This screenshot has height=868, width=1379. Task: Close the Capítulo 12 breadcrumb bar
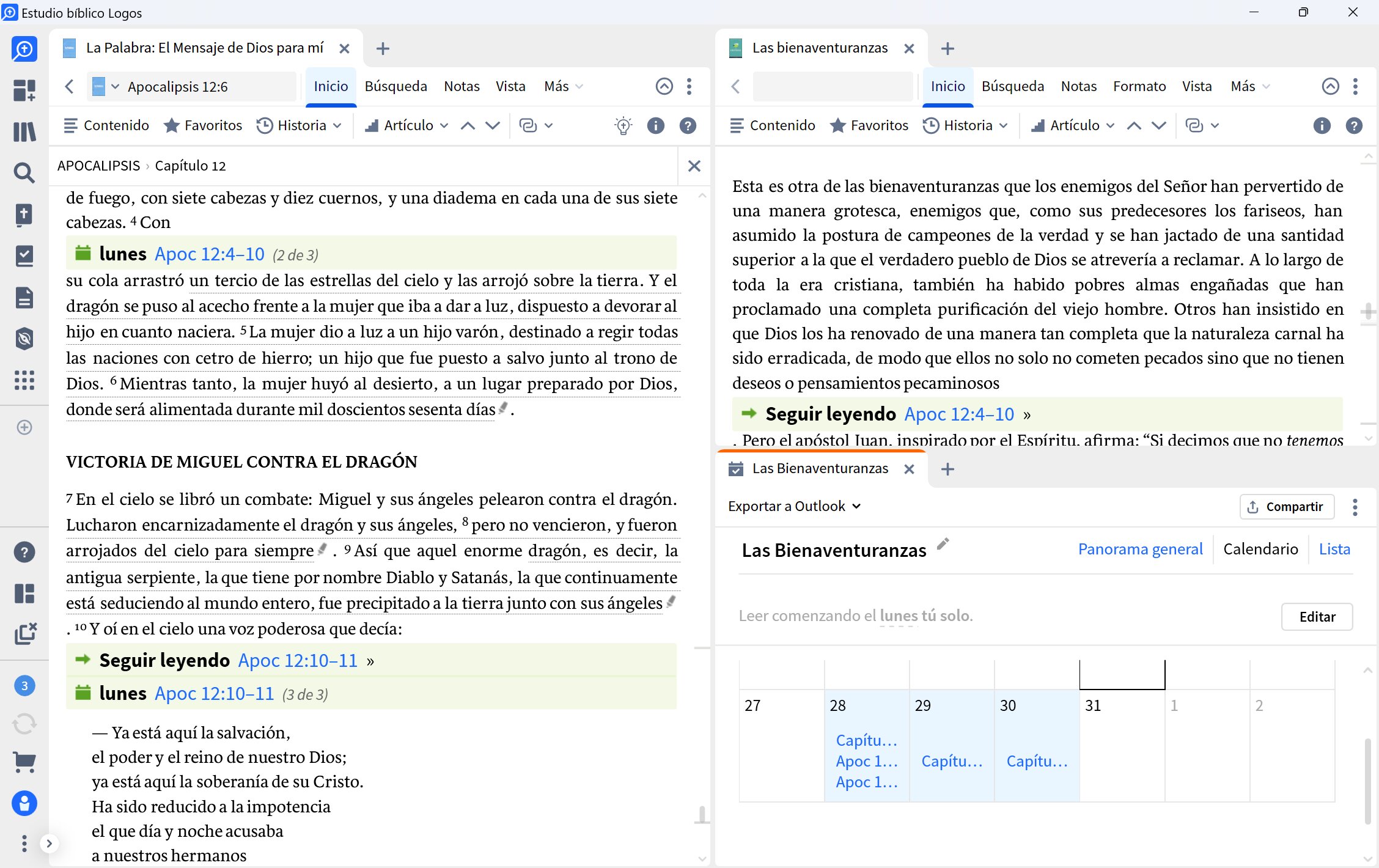click(694, 166)
